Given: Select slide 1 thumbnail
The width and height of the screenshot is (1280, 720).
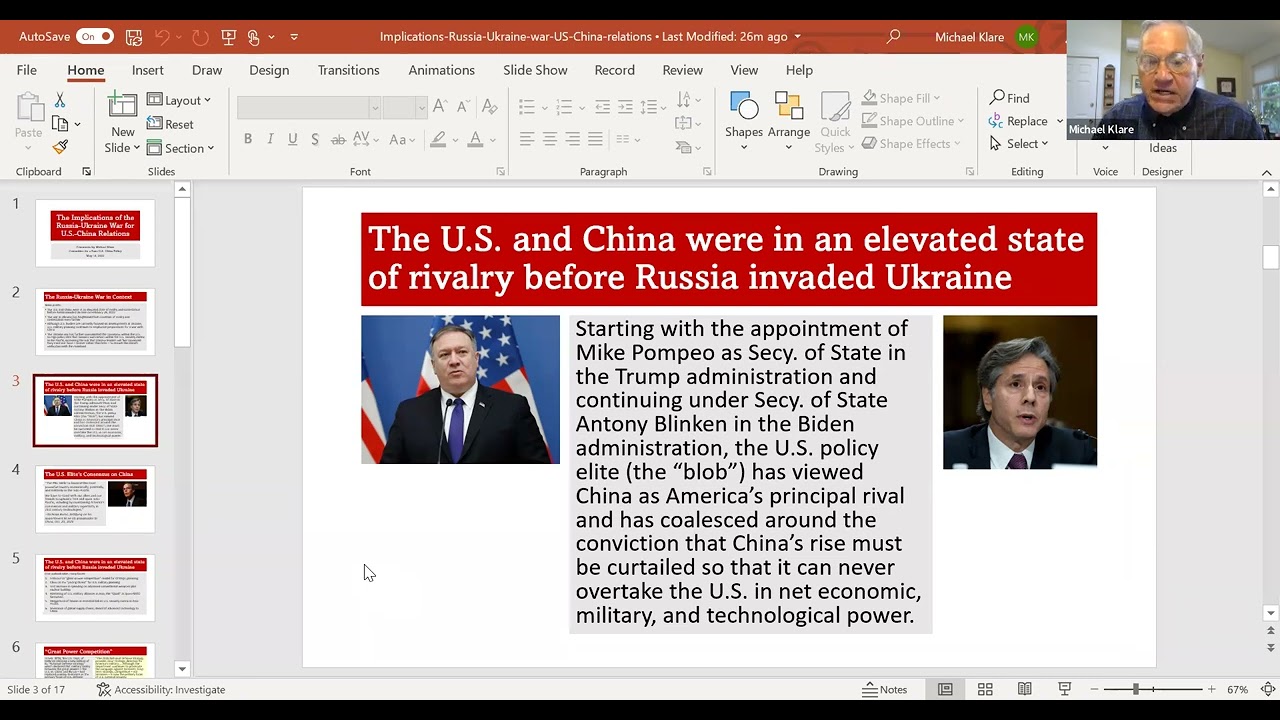Looking at the screenshot, I should (95, 233).
